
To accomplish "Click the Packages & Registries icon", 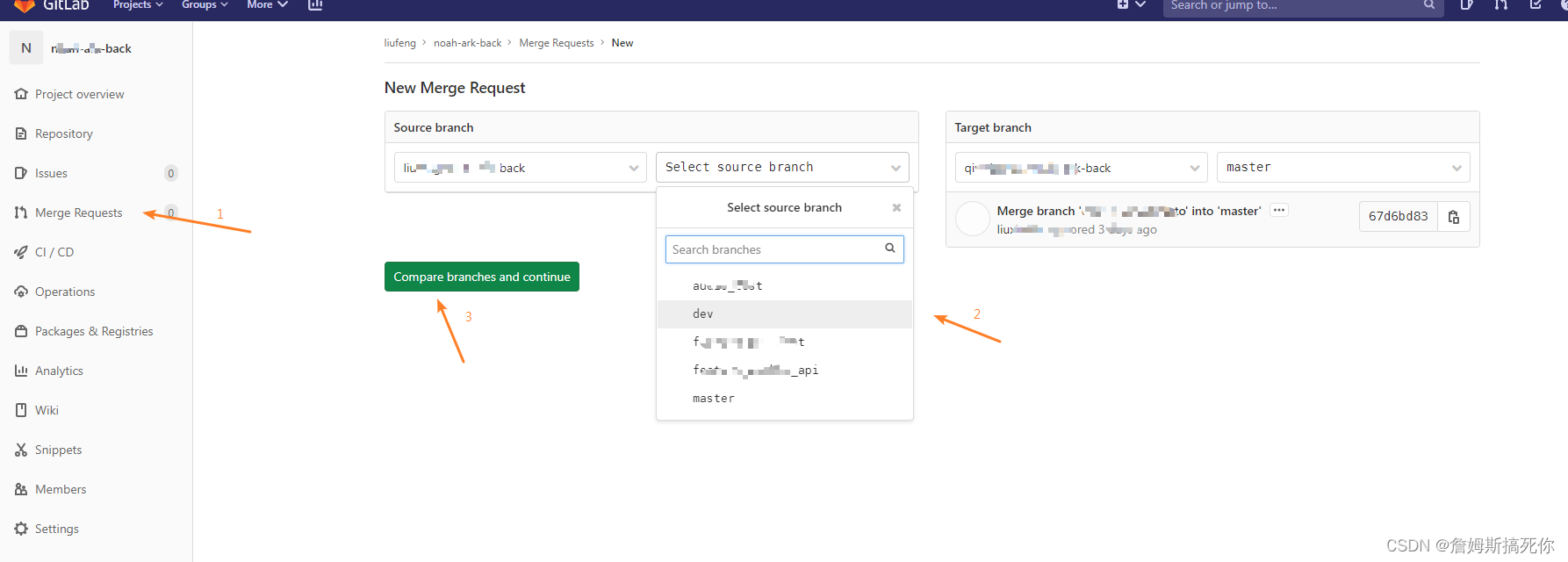I will point(21,331).
